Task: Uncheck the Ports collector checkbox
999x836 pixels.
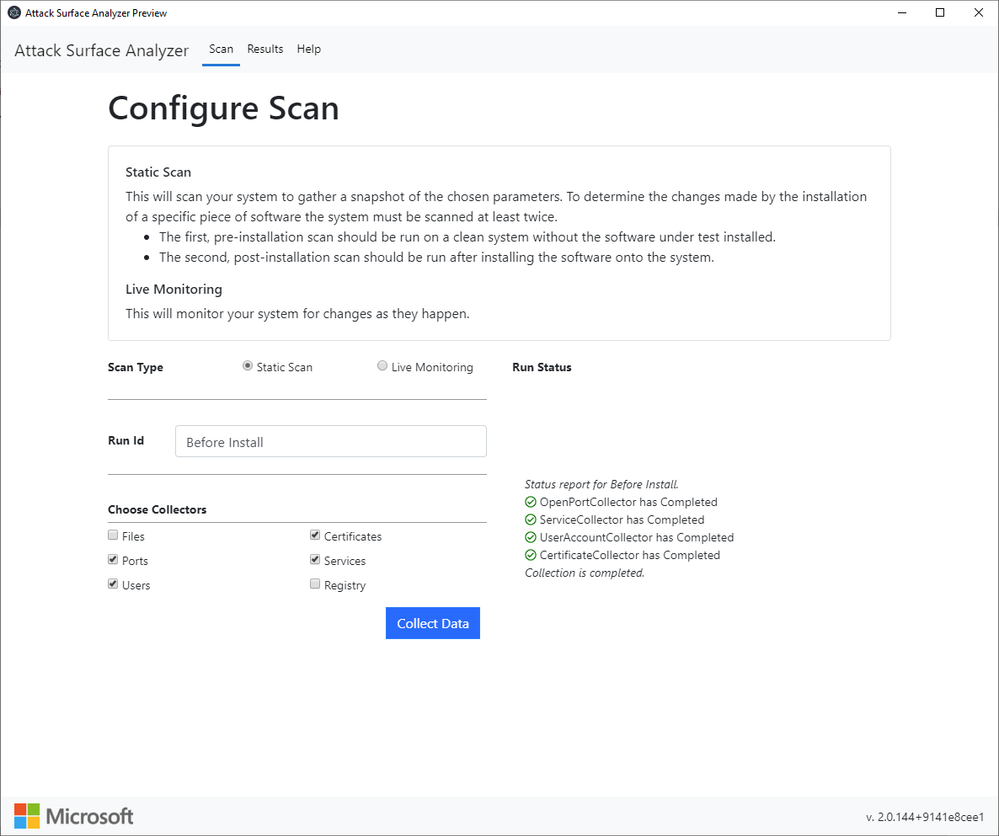Action: (x=113, y=559)
